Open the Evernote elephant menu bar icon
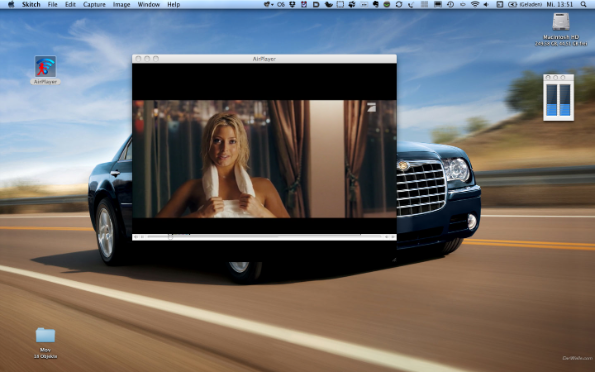This screenshot has height=372, width=595. click(376, 5)
